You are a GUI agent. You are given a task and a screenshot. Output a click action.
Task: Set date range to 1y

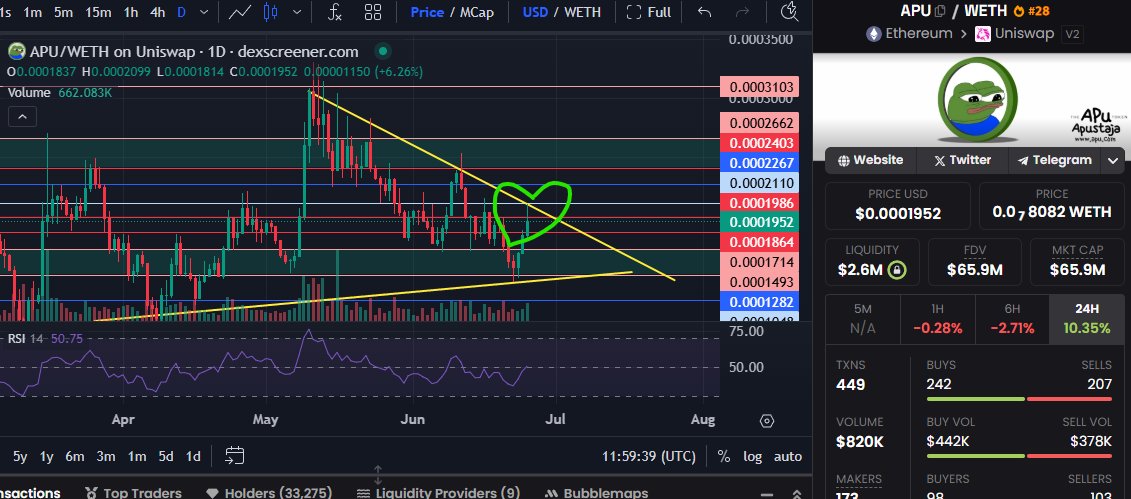(46, 456)
